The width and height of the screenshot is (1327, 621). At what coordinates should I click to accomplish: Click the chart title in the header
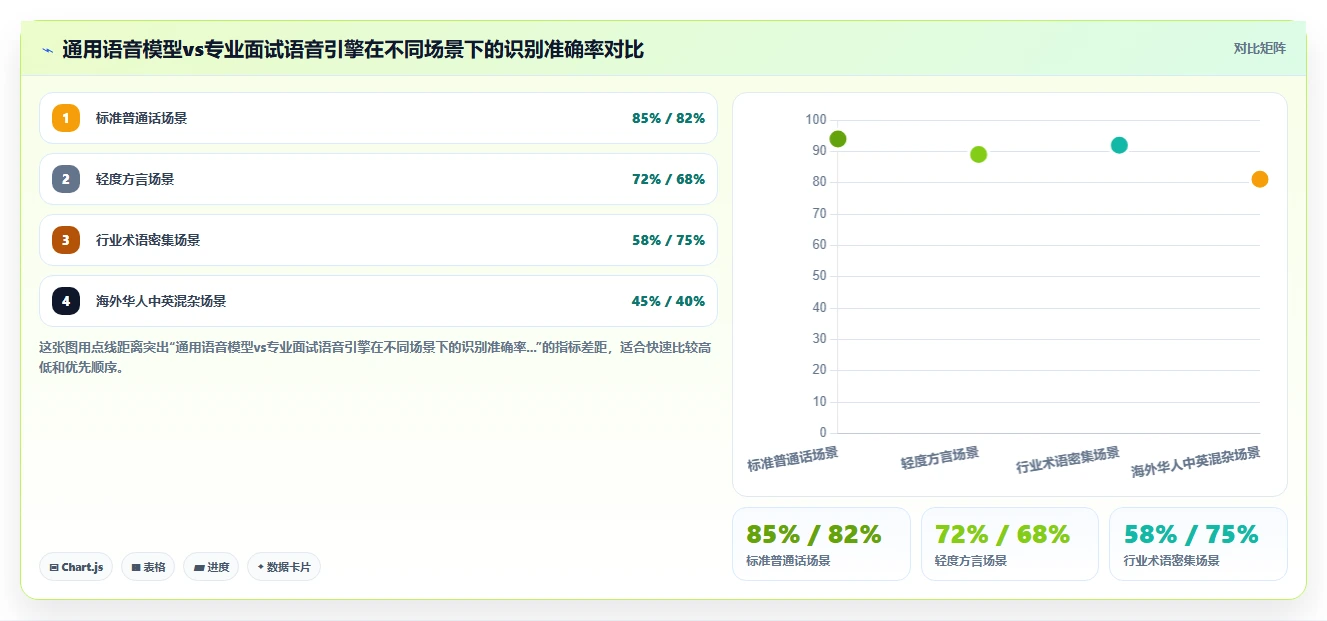[353, 49]
